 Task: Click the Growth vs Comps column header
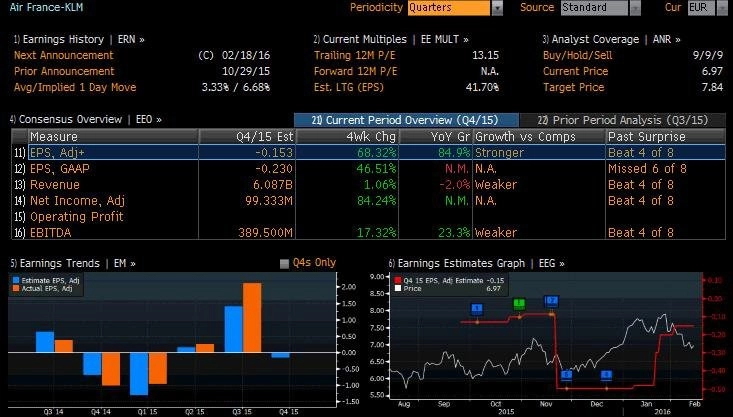coord(539,137)
